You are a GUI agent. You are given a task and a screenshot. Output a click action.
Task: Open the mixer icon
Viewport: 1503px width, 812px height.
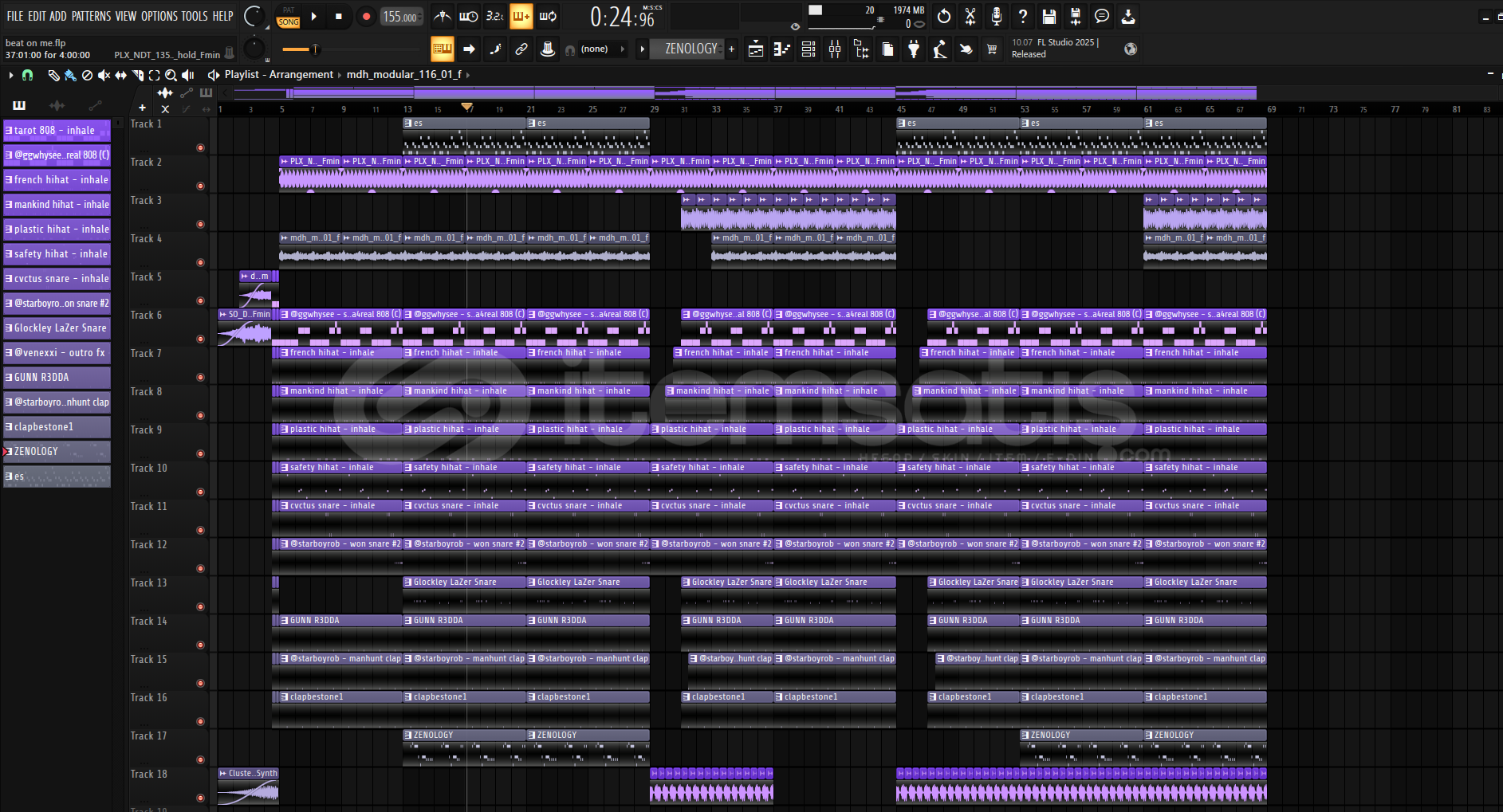(x=835, y=49)
